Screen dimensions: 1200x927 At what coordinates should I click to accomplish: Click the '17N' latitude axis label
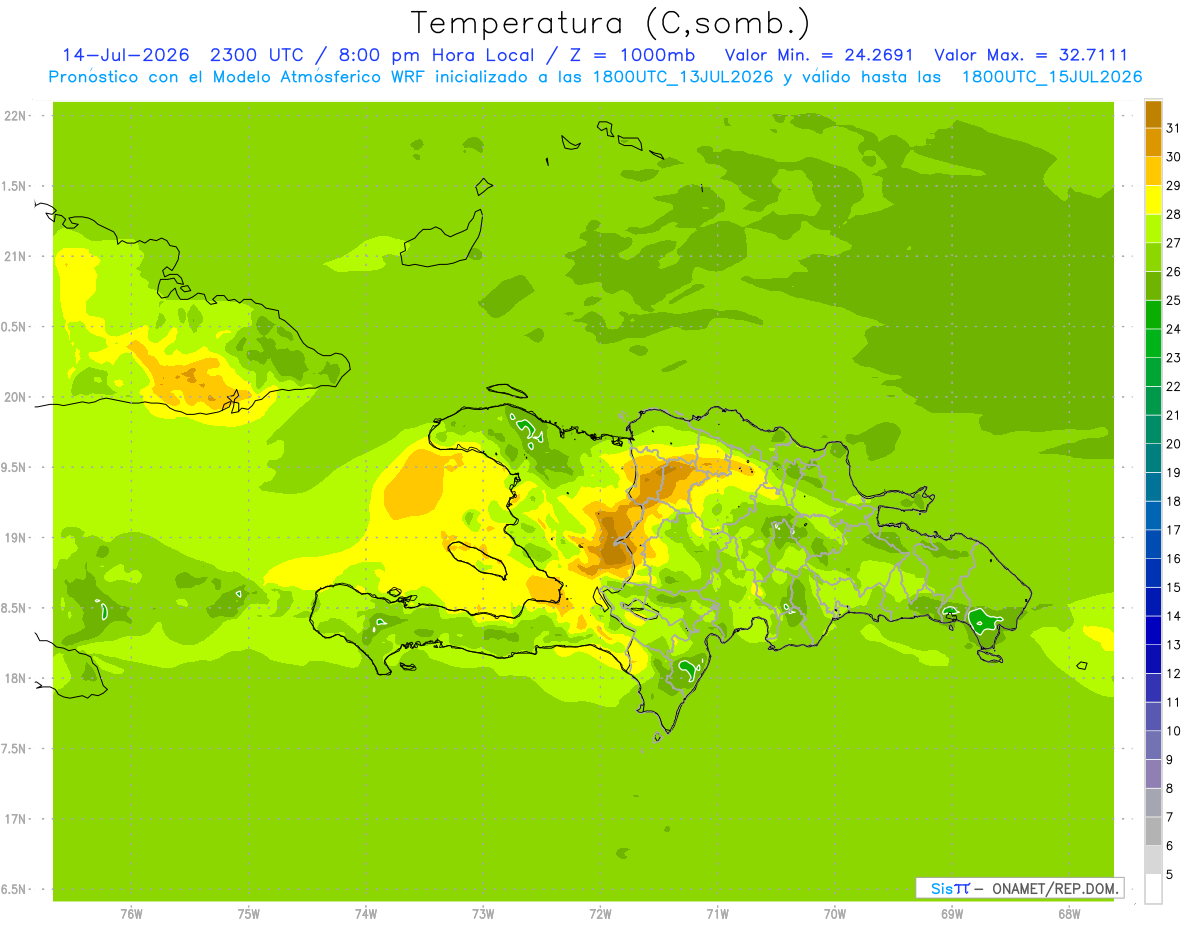16,819
